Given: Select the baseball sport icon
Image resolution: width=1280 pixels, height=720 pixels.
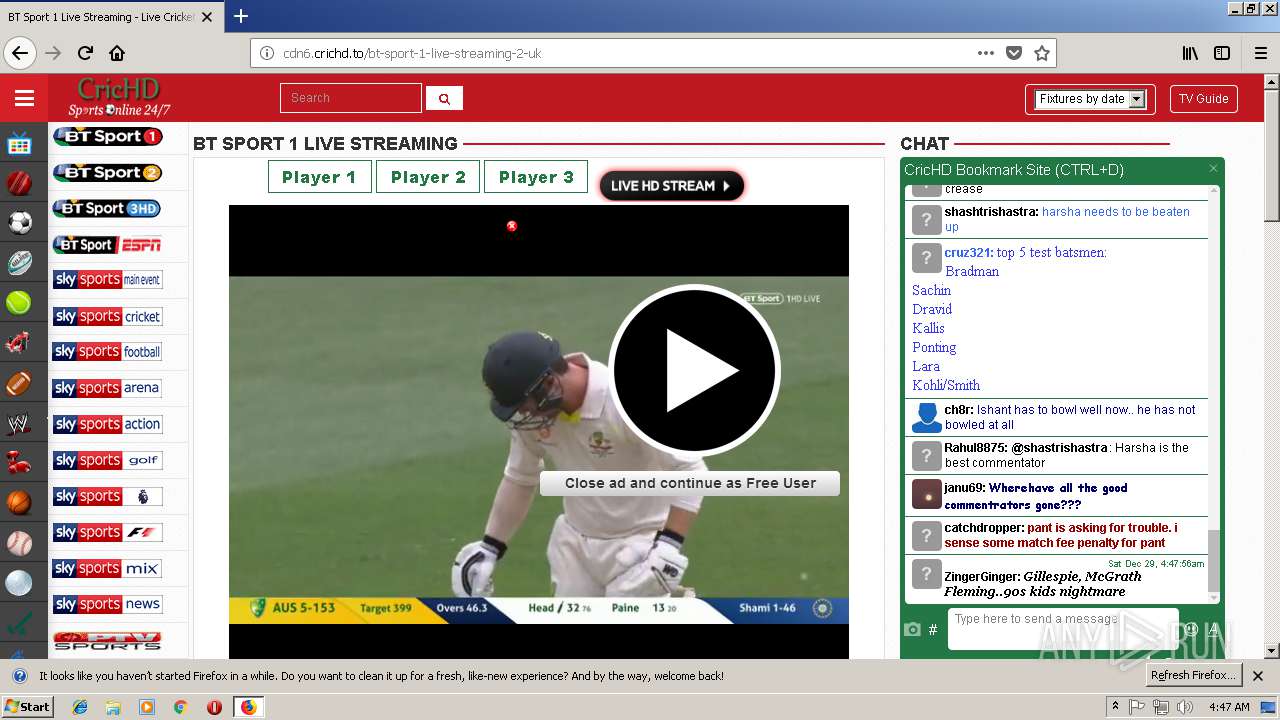Looking at the screenshot, I should 19,543.
